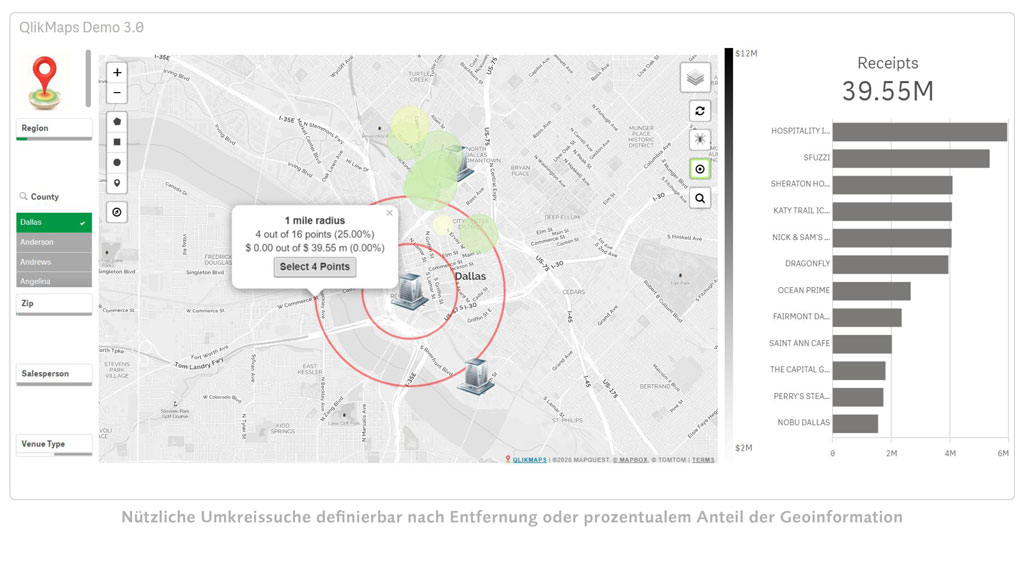Click the building marker inside inner circle
Viewport: 1024px width, 567px height.
point(410,291)
